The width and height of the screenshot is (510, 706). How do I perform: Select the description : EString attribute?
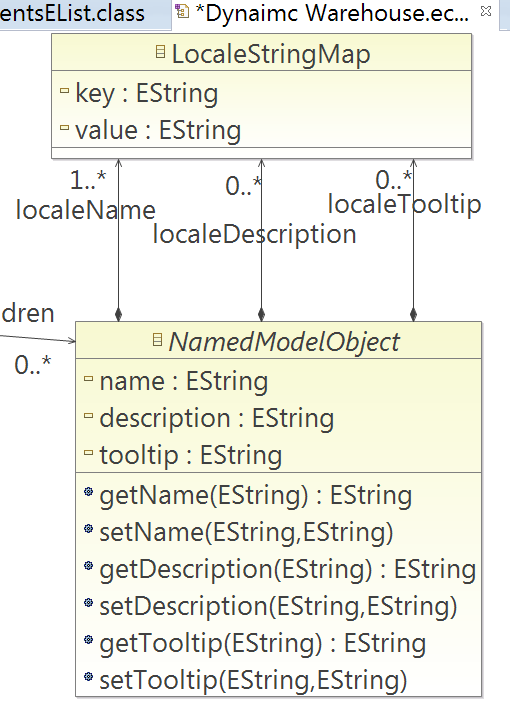(217, 418)
